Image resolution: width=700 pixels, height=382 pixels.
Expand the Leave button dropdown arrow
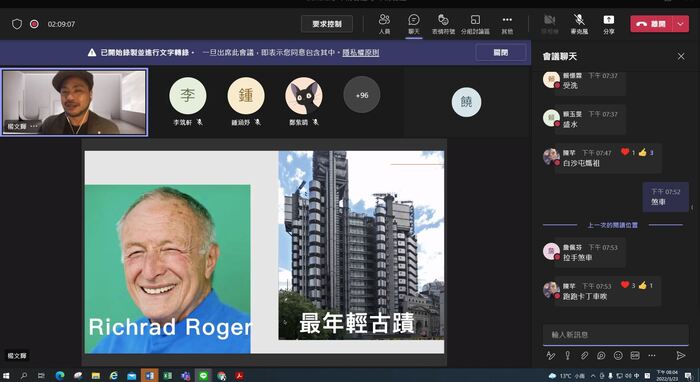[680, 24]
